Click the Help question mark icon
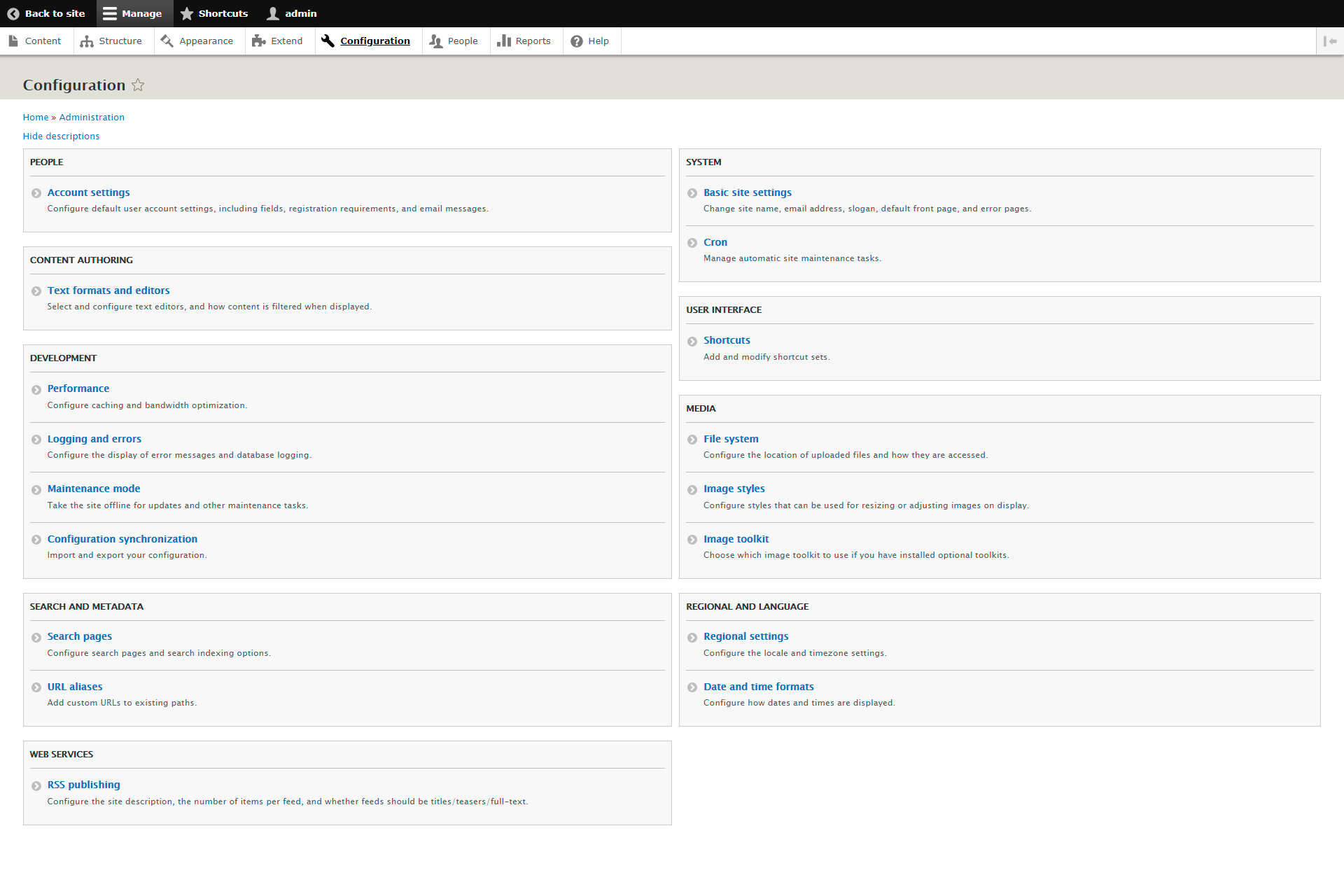 pyautogui.click(x=577, y=41)
